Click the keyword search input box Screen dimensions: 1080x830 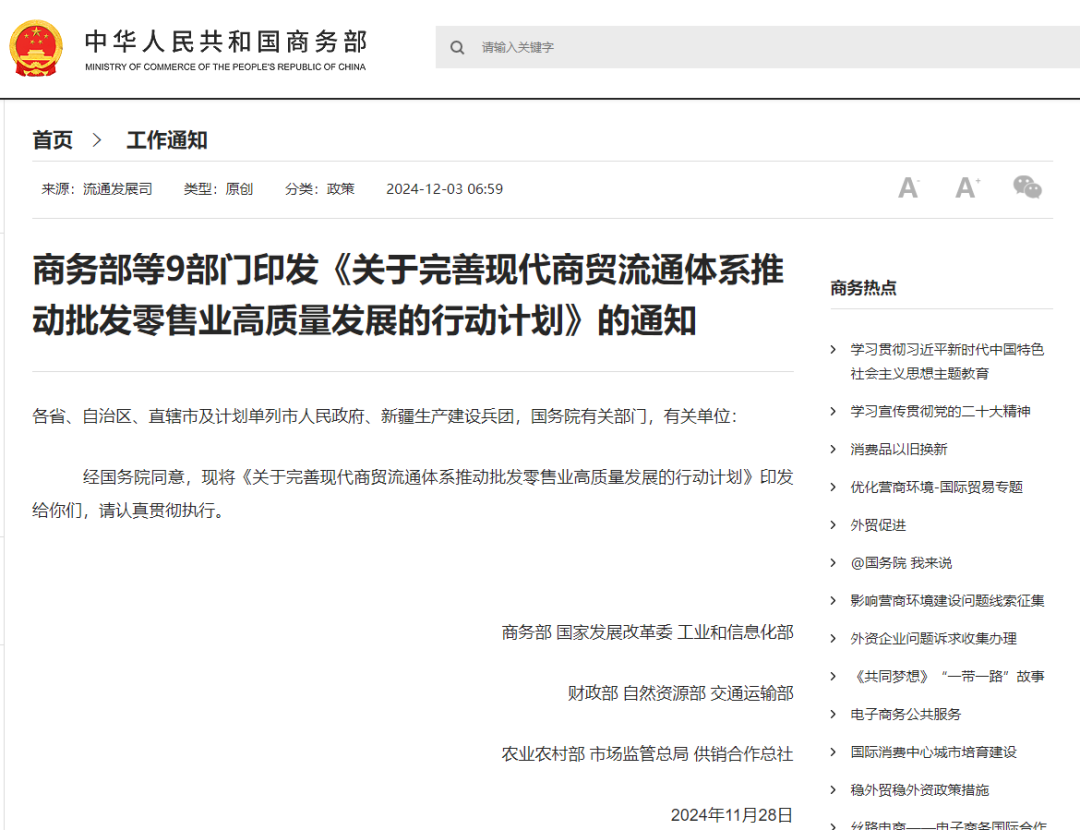(600, 47)
